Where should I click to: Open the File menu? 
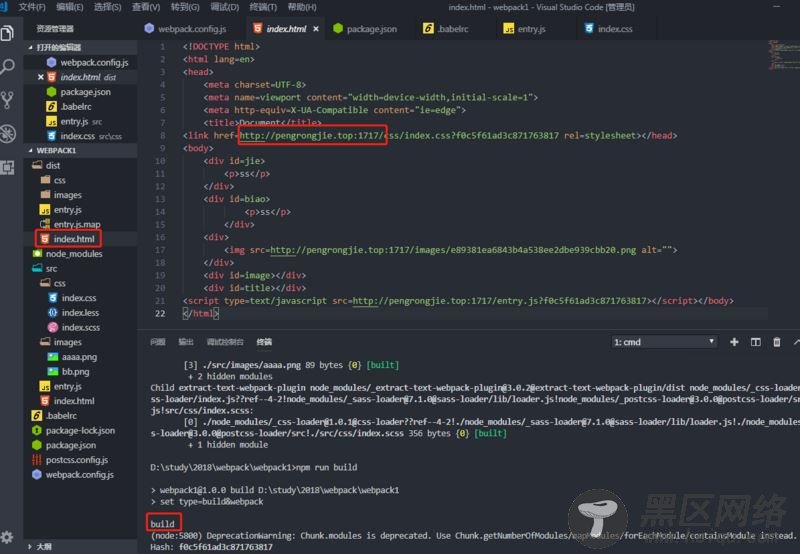[32, 7]
